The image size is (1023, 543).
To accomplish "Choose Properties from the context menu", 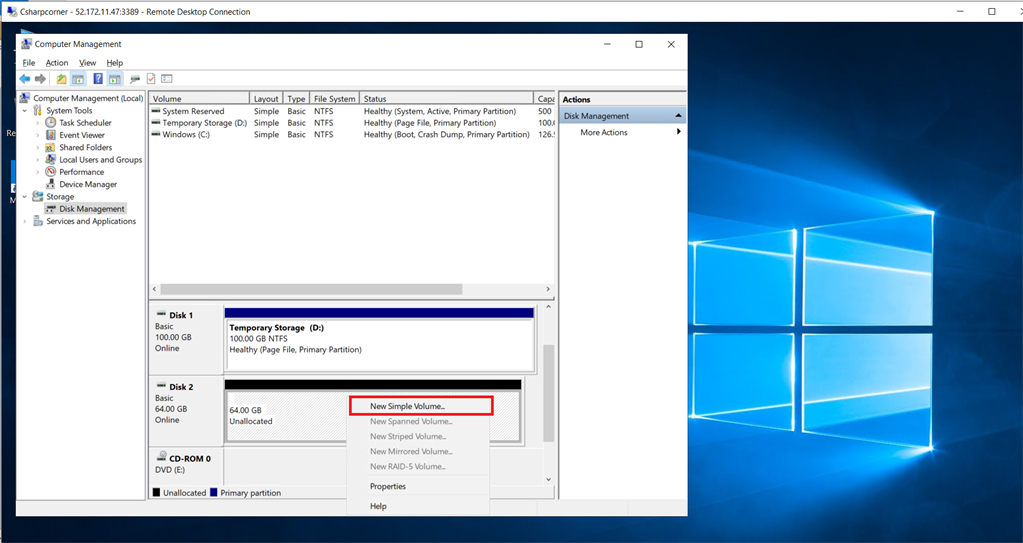I will coord(418,486).
